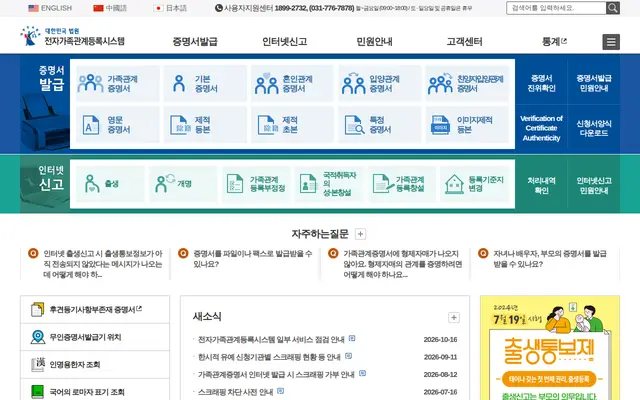Open the 출생통보제 banner image
This screenshot has width=640, height=400.
550,348
